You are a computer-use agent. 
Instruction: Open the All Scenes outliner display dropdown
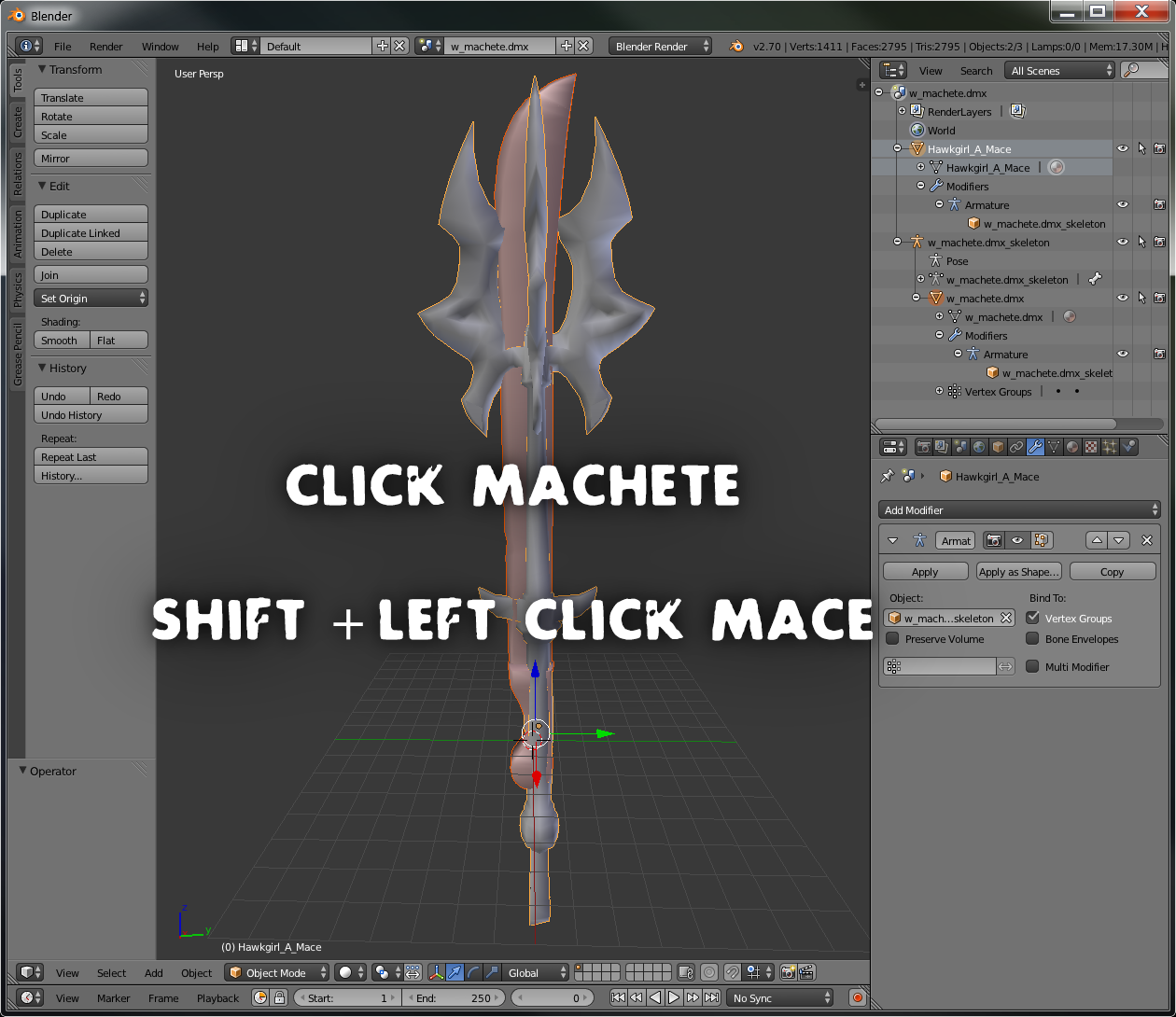click(x=1059, y=70)
